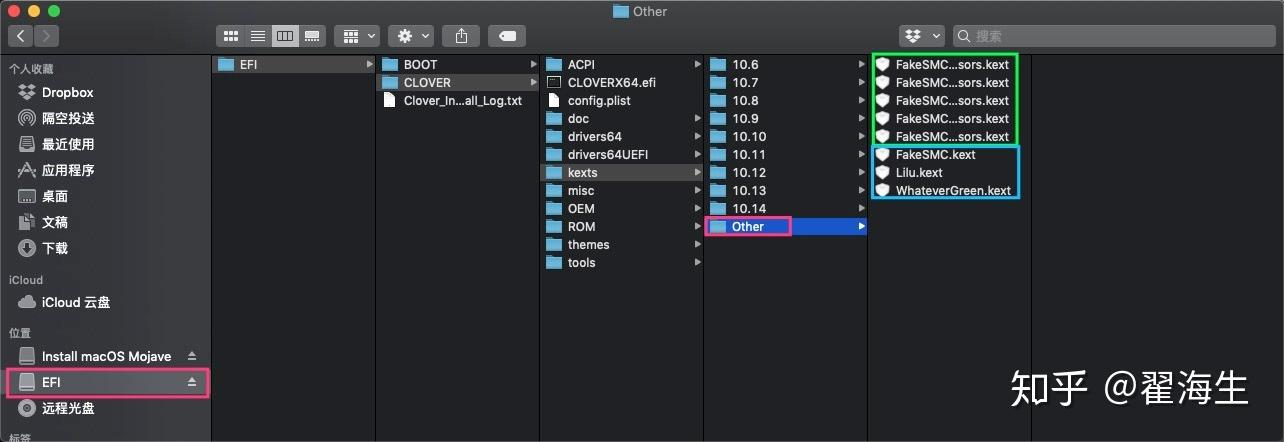Open the doc folder
Viewport: 1284px width, 442px height.
coord(621,119)
